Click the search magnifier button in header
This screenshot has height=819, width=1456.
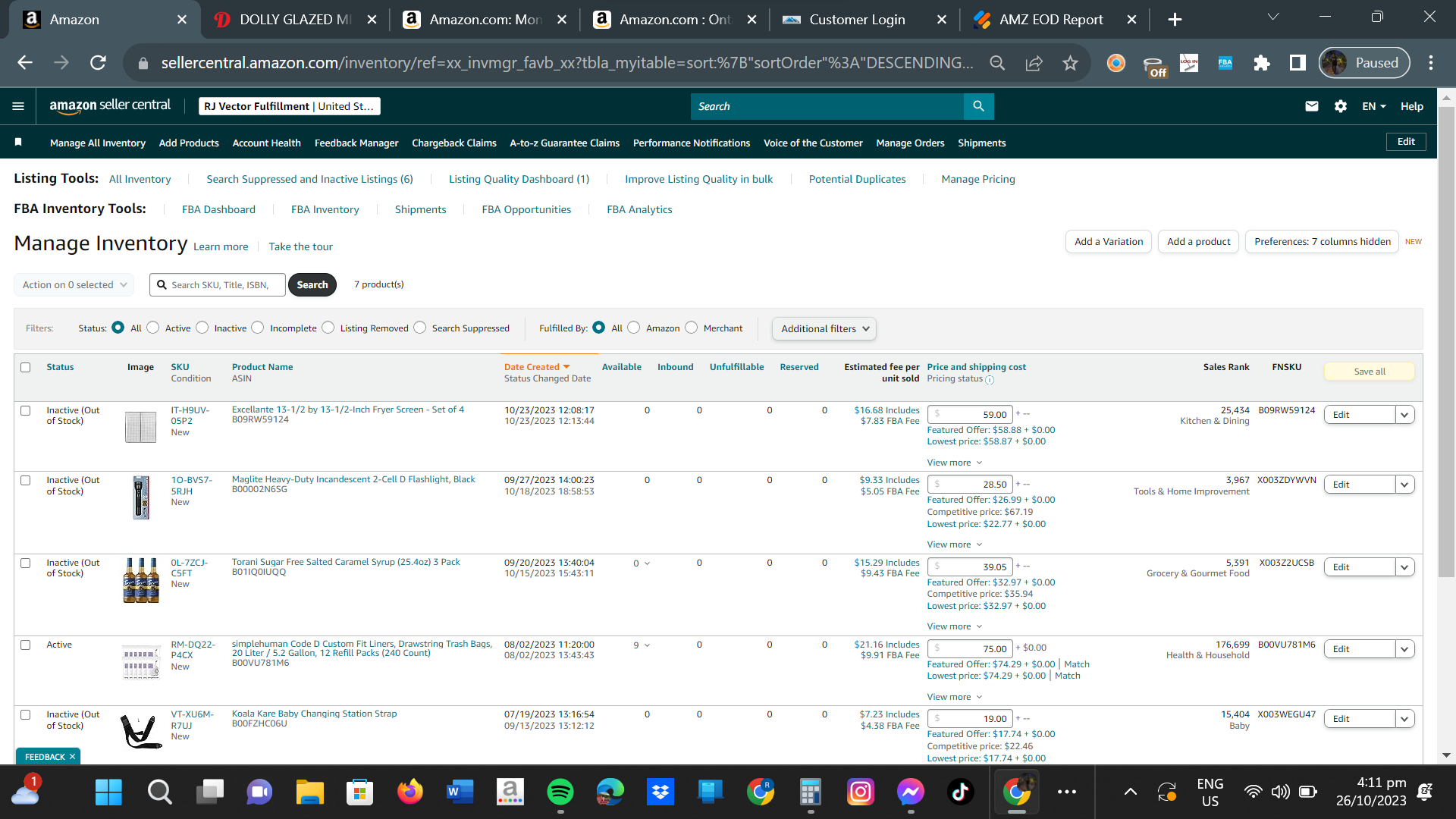(x=978, y=106)
